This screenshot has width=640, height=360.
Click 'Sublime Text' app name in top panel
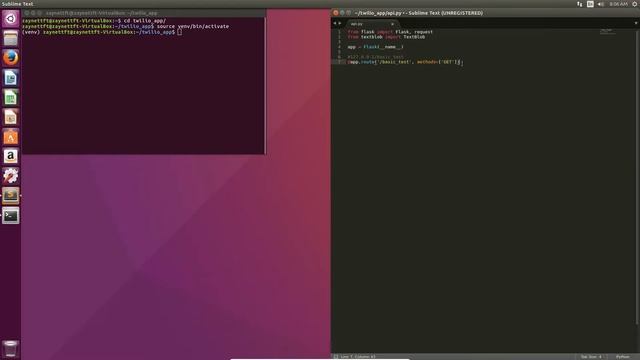coord(18,4)
